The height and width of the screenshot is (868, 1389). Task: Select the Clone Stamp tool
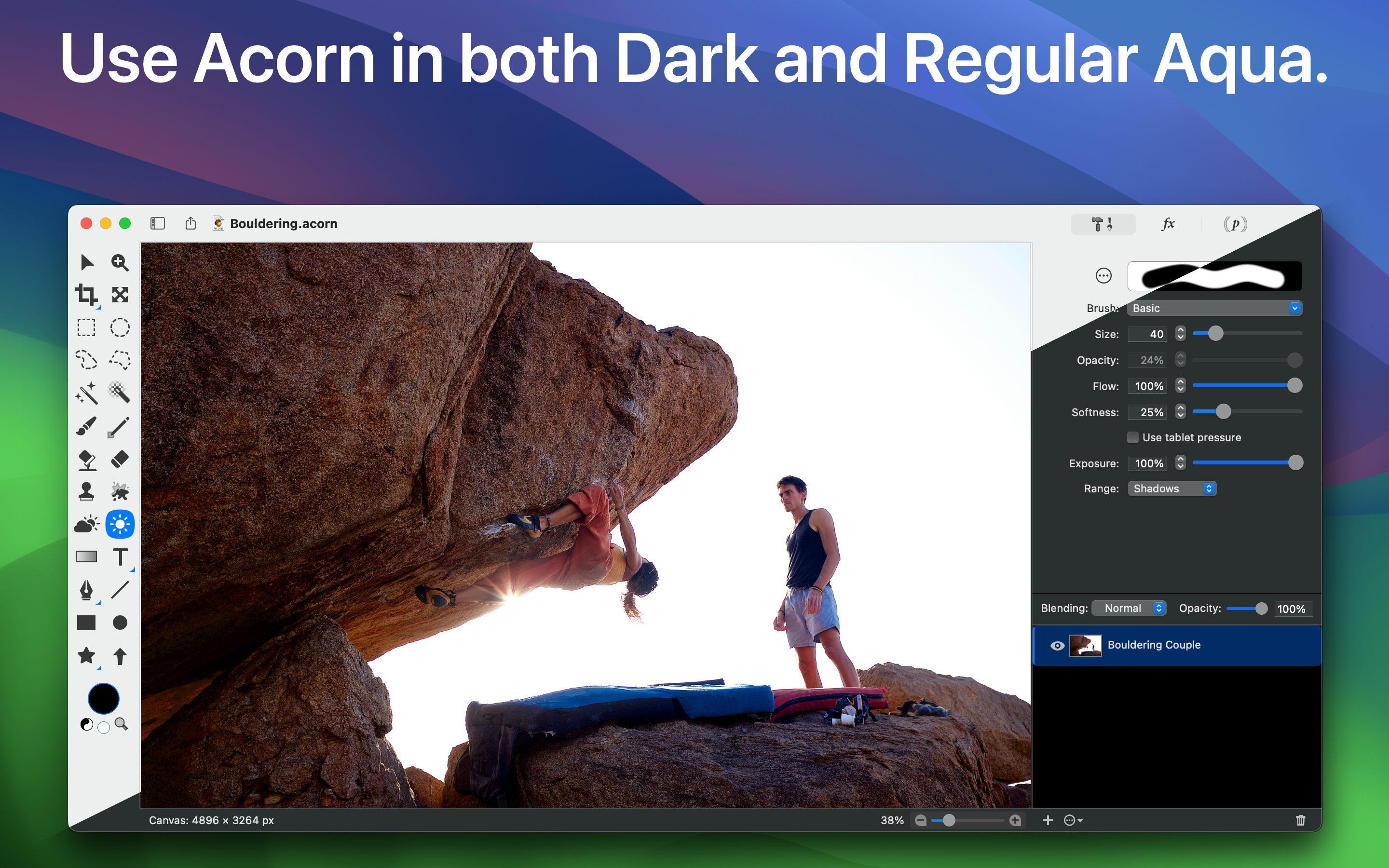(x=86, y=491)
